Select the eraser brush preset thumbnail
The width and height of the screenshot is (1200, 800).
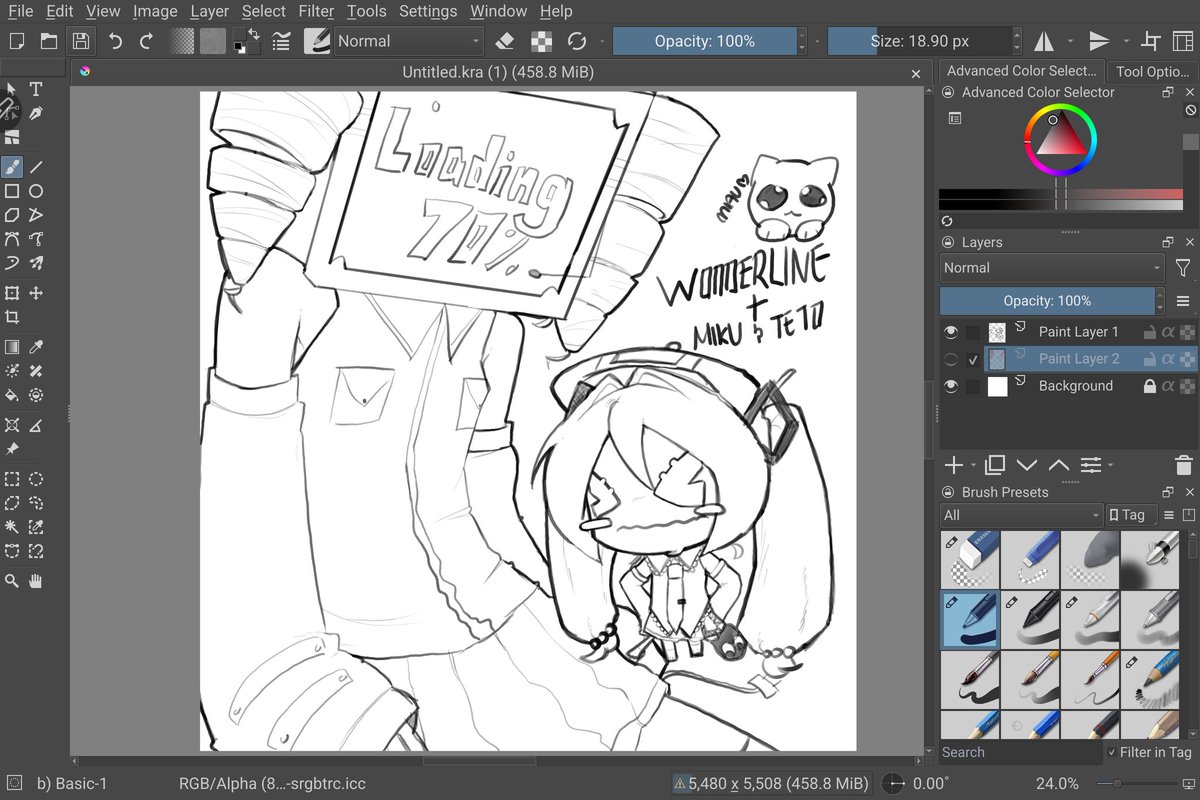pos(970,560)
